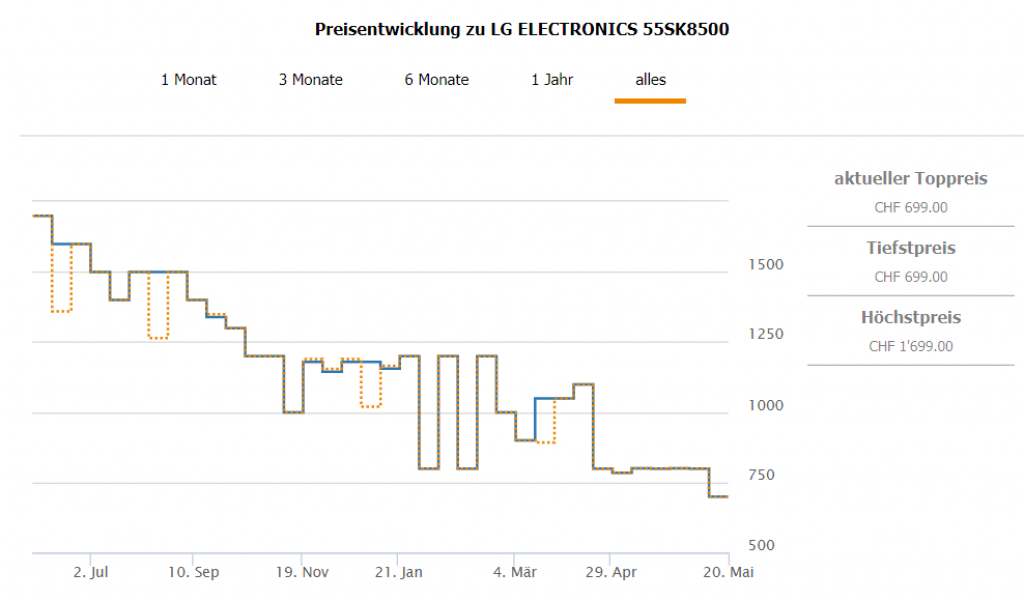Switch to the "3 Monate" tab
Screen dimensions: 1024x601
(x=310, y=80)
